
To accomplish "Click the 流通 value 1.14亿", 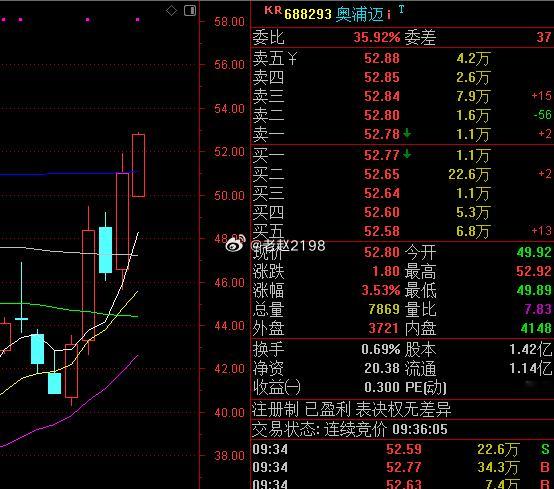I will tap(530, 369).
